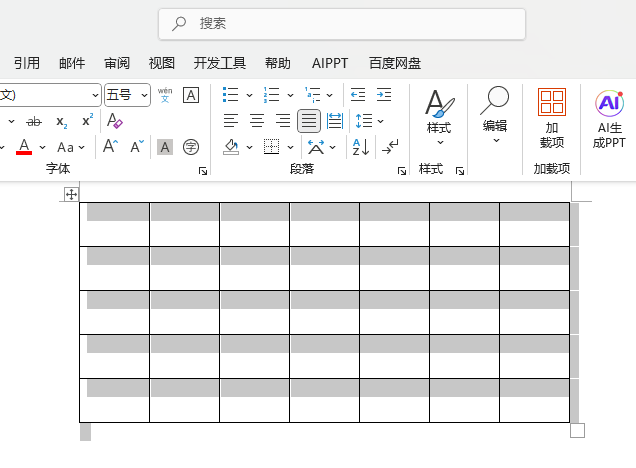Click the change case Aa icon
The image size is (636, 468).
(65, 147)
